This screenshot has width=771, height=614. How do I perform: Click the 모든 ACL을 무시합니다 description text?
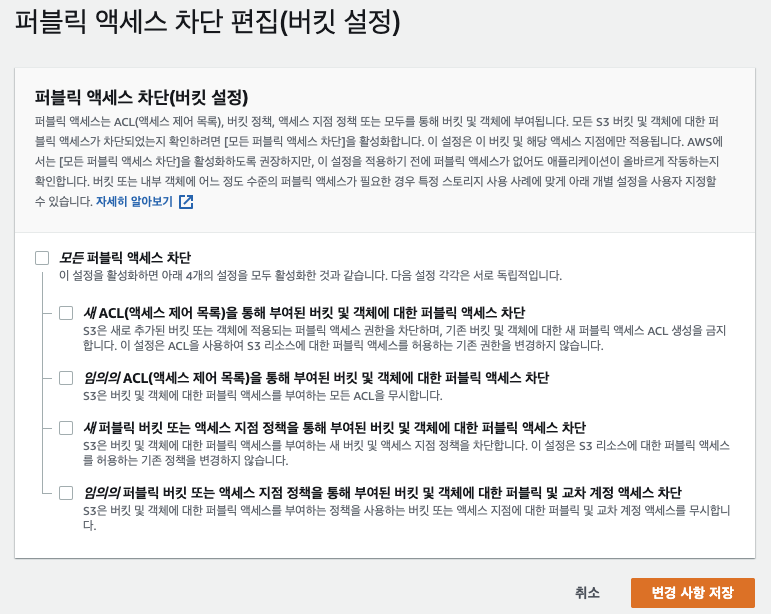click(262, 395)
